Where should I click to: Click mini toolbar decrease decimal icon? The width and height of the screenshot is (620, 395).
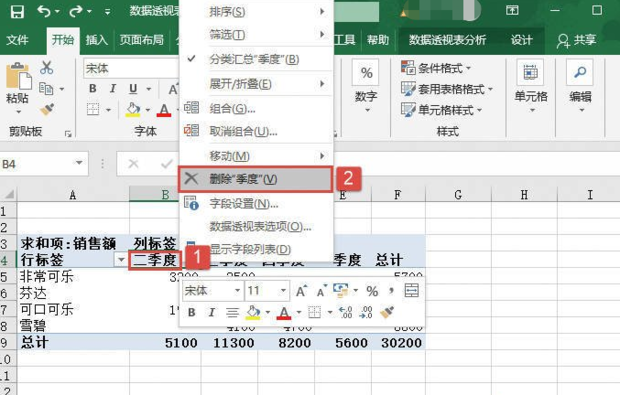tap(366, 312)
